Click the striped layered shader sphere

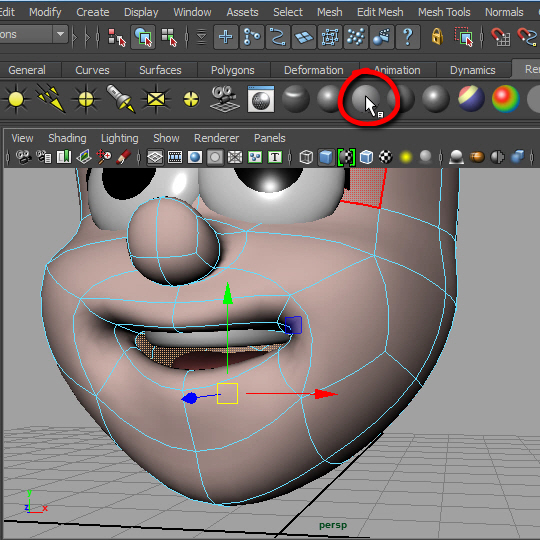click(471, 99)
